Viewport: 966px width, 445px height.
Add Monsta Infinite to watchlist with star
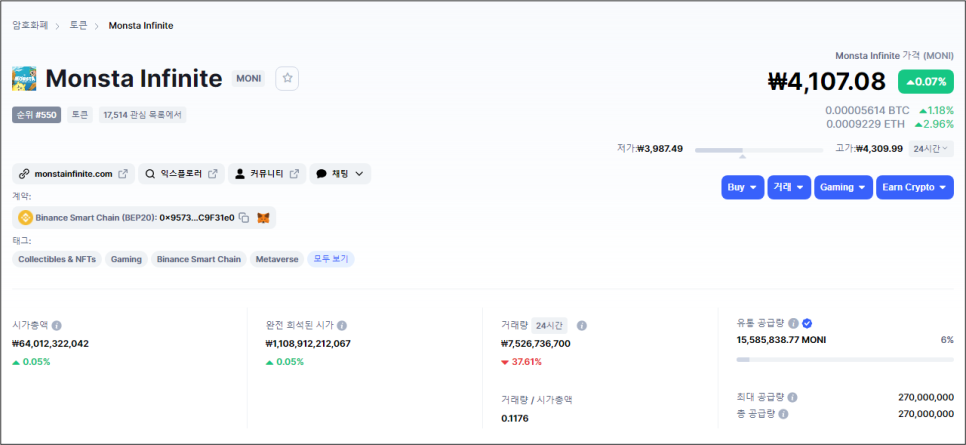click(x=287, y=78)
